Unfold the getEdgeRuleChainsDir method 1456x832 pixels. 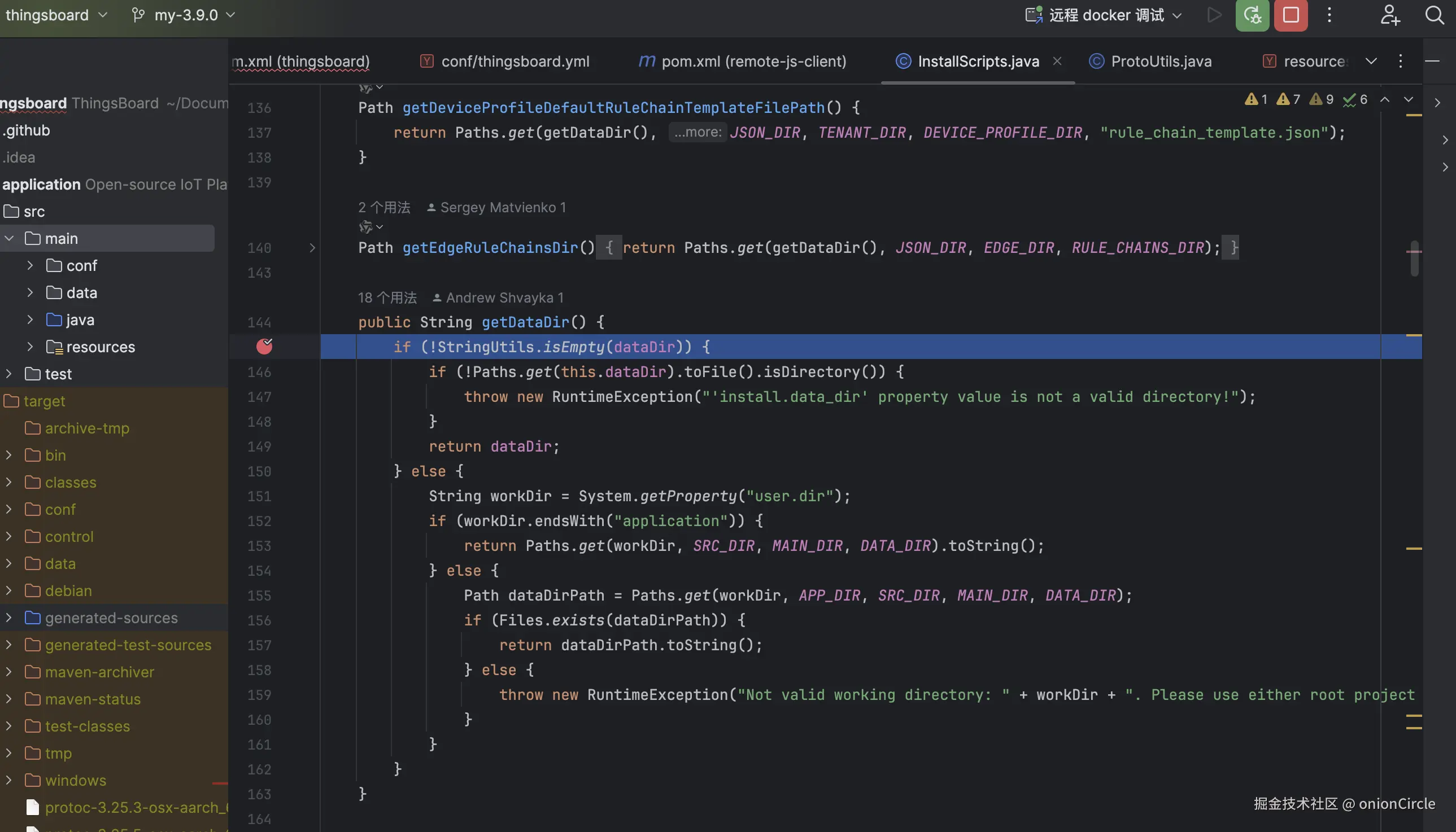point(312,247)
